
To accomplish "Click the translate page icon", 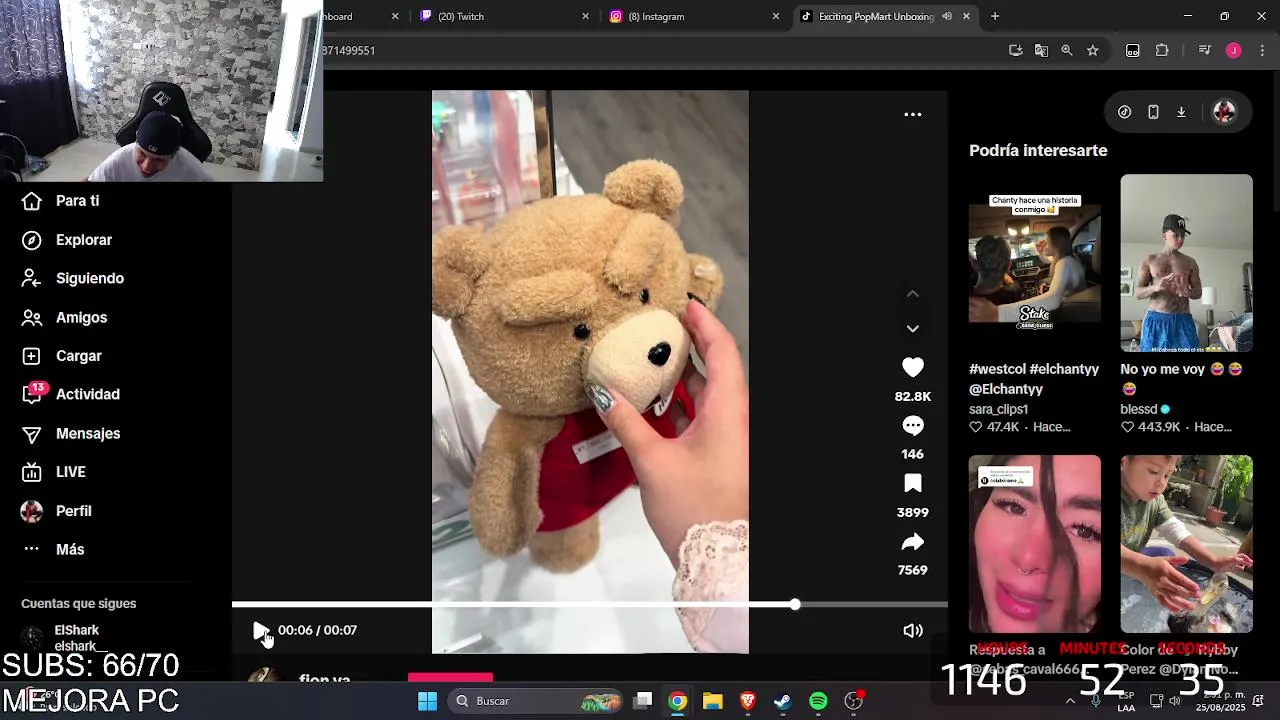I will point(1041,50).
